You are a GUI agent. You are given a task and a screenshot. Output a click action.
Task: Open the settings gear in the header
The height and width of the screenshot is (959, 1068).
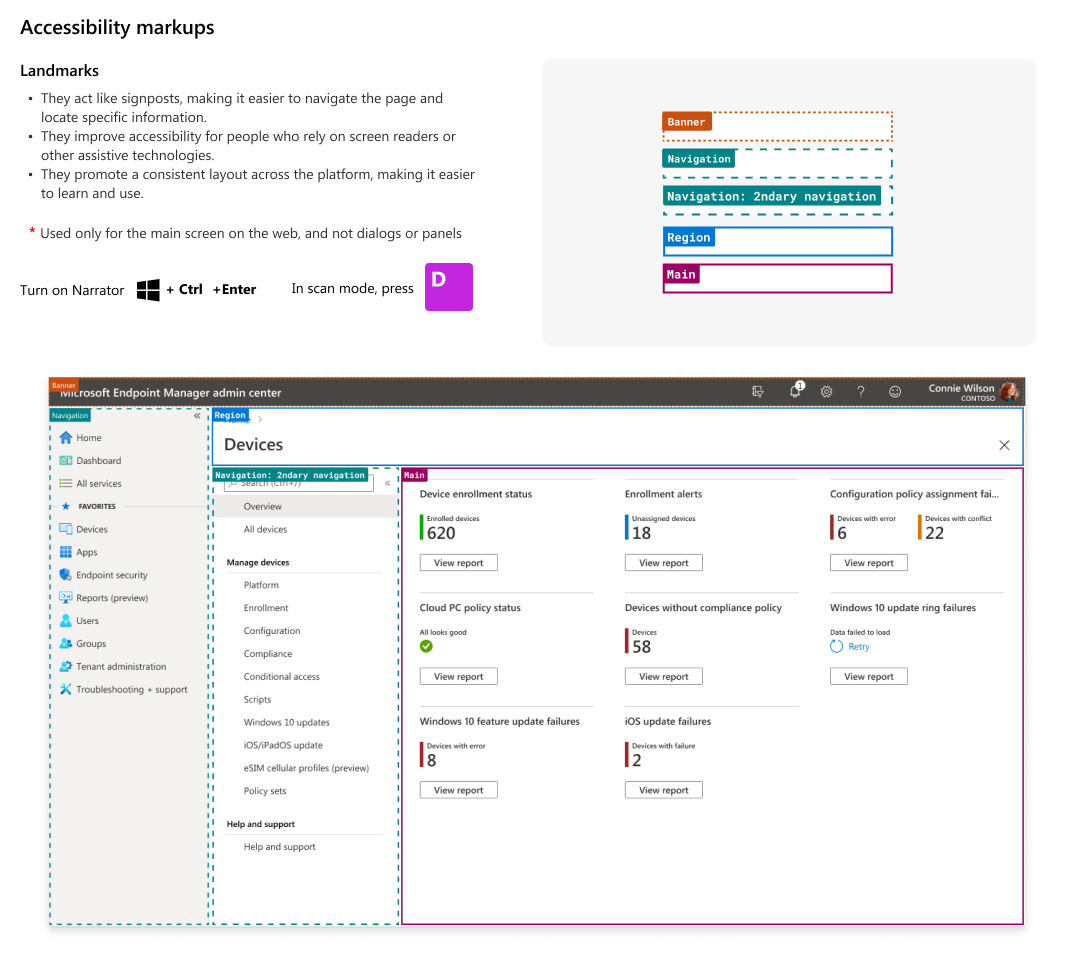point(826,392)
